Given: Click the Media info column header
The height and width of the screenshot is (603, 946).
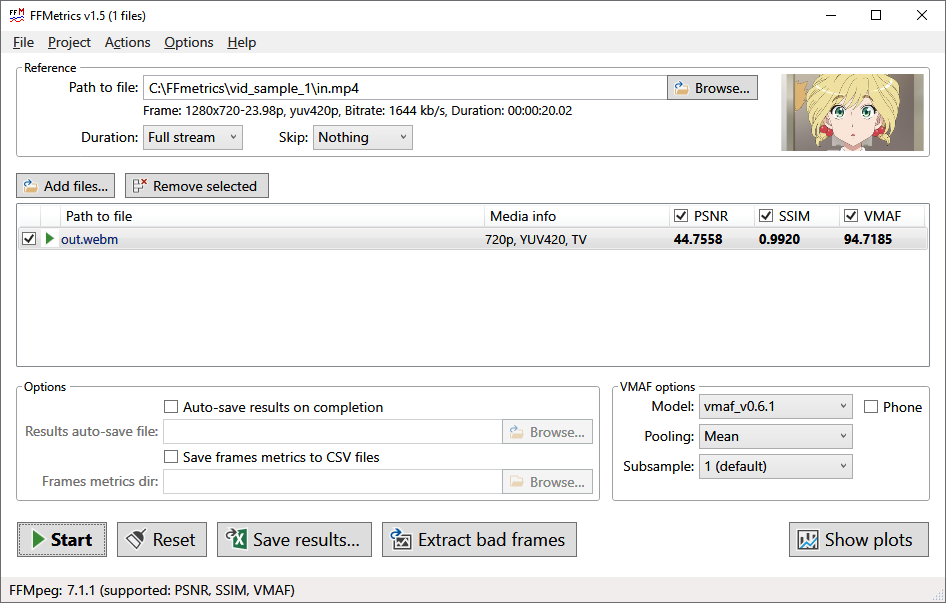Looking at the screenshot, I should (577, 216).
